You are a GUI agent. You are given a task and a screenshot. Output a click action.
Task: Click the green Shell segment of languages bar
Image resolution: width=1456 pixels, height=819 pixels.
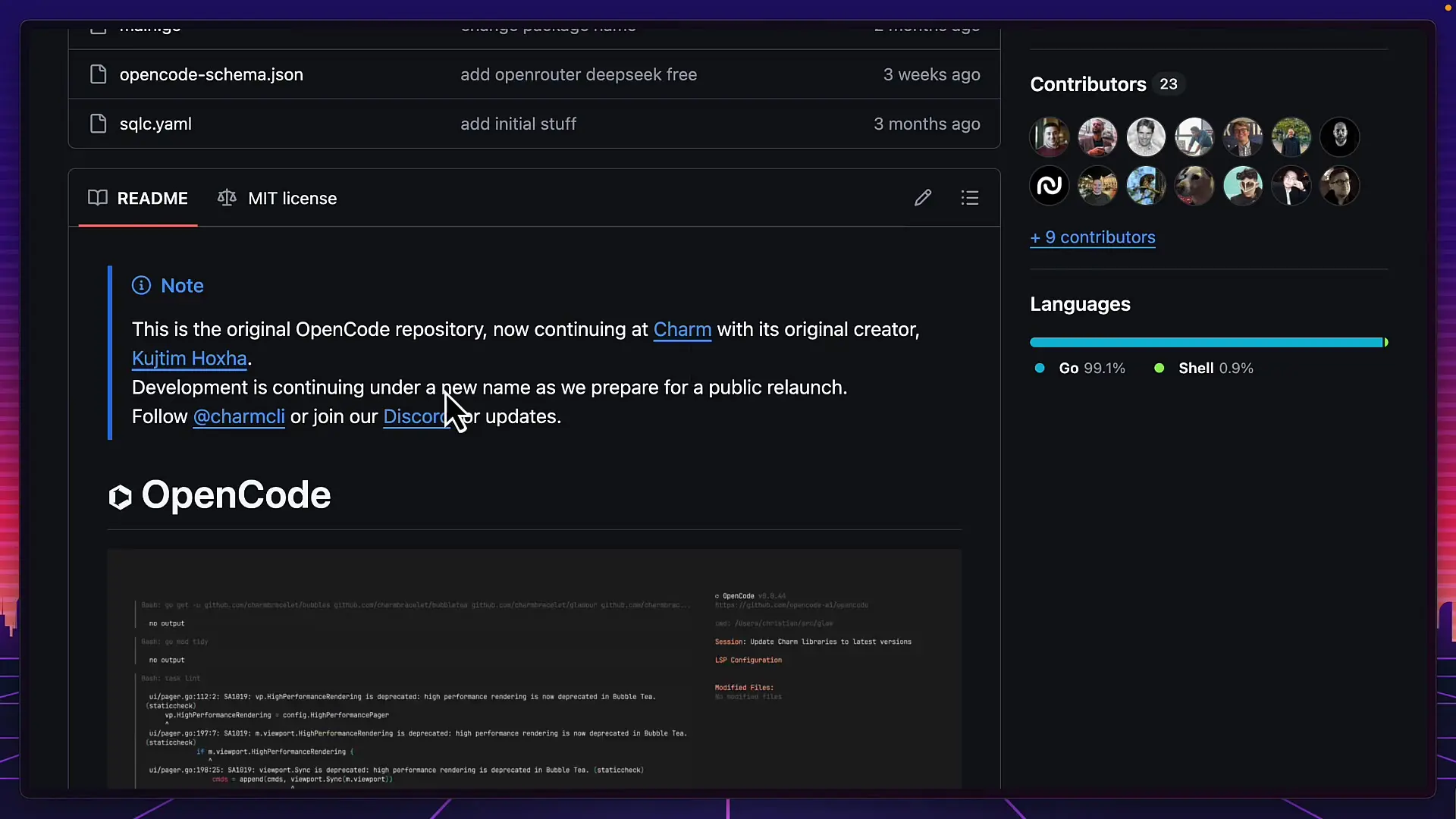click(1386, 343)
